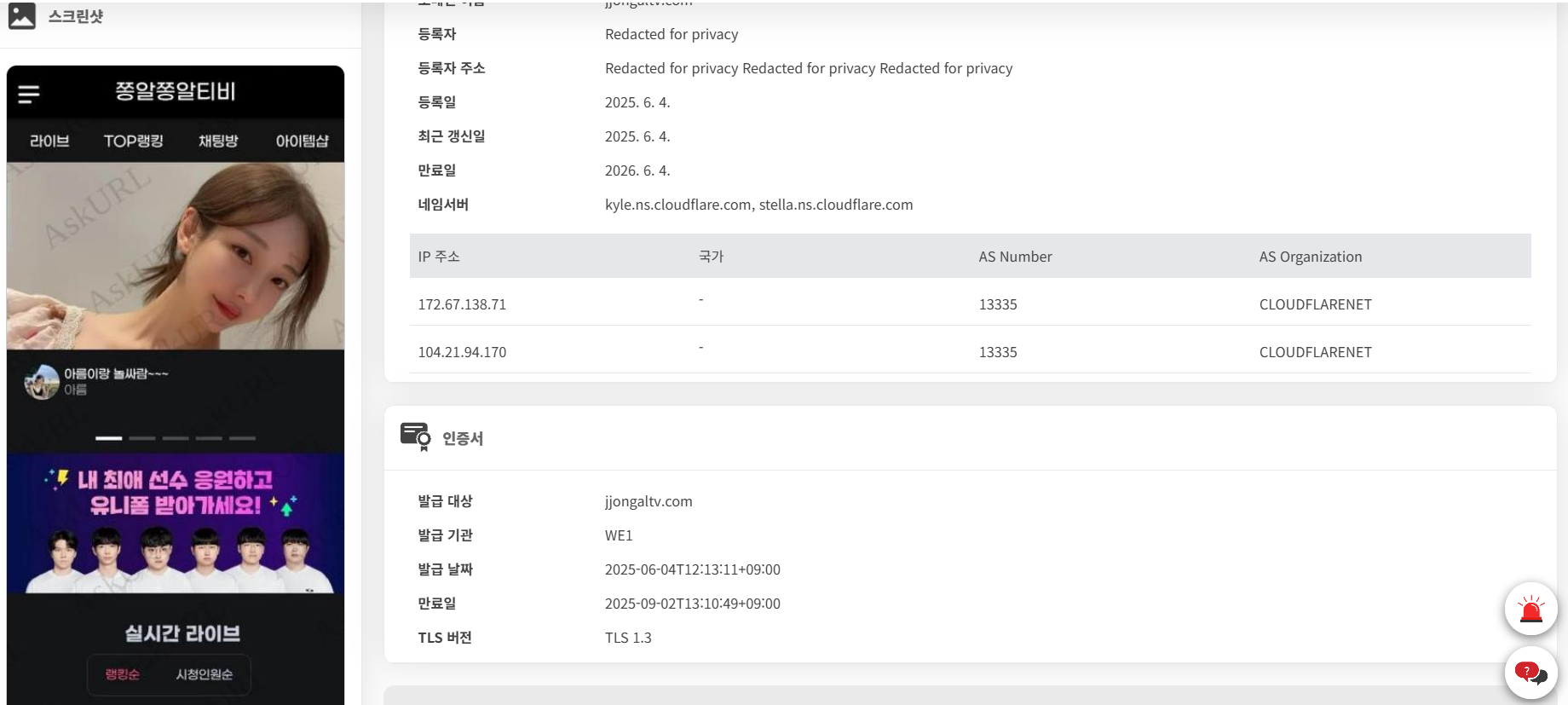
Task: Select the TOP랭킹 tab in preview
Action: point(134,141)
